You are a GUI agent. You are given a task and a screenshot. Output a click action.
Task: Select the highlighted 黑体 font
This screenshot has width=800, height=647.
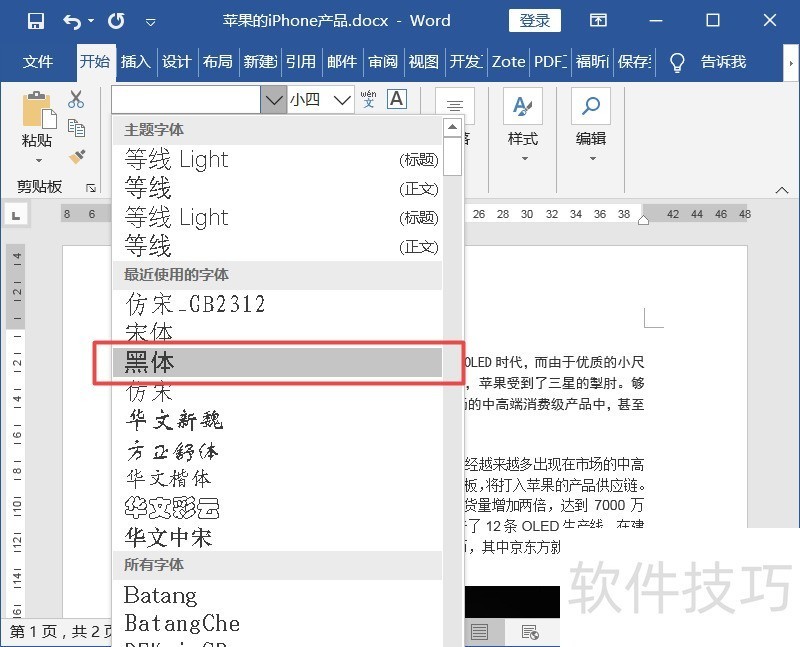277,362
